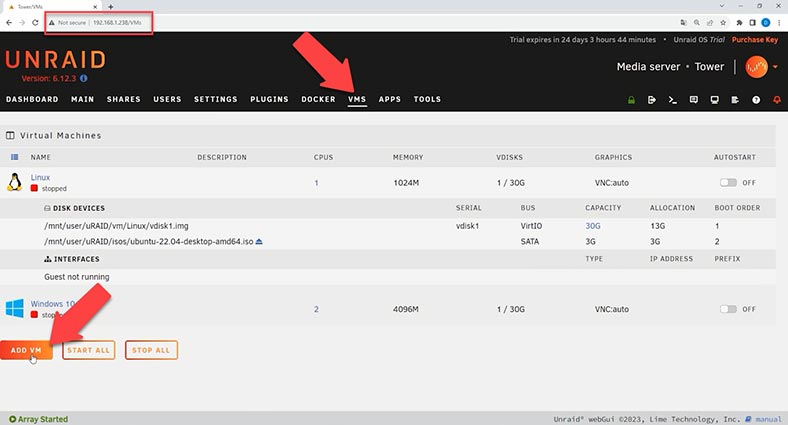Click the UNRAID logo
Screen dimensions: 788x425
pos(56,60)
